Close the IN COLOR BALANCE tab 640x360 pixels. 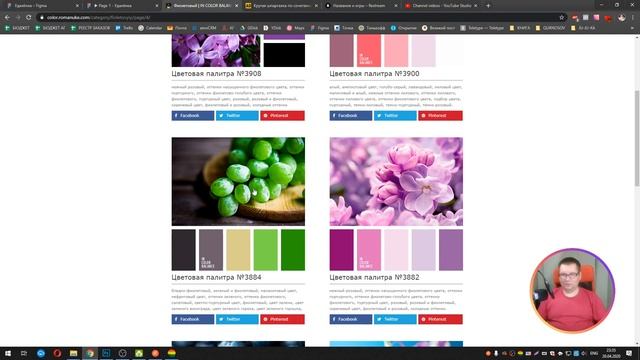[x=237, y=6]
